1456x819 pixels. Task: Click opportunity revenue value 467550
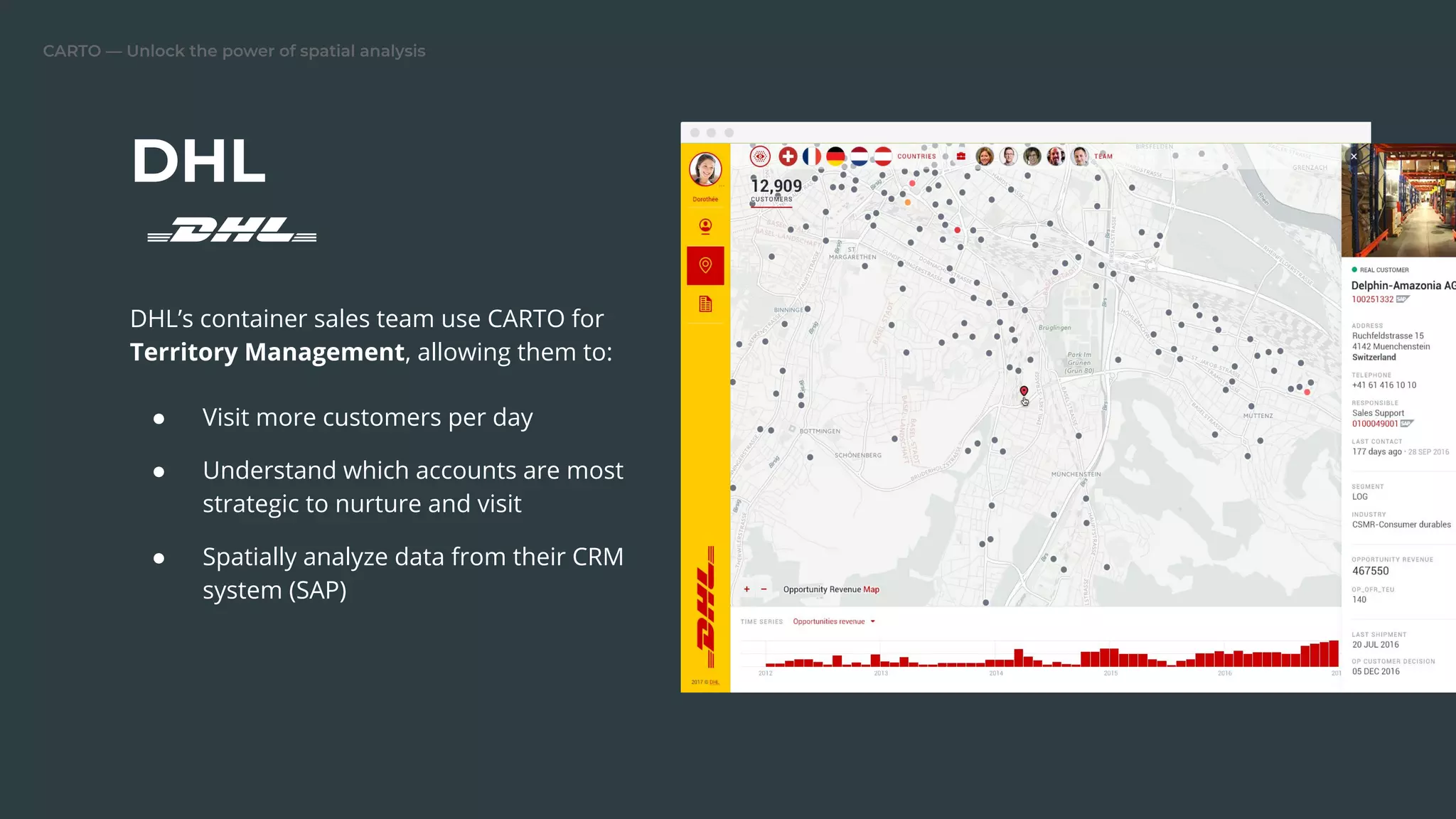point(1370,571)
